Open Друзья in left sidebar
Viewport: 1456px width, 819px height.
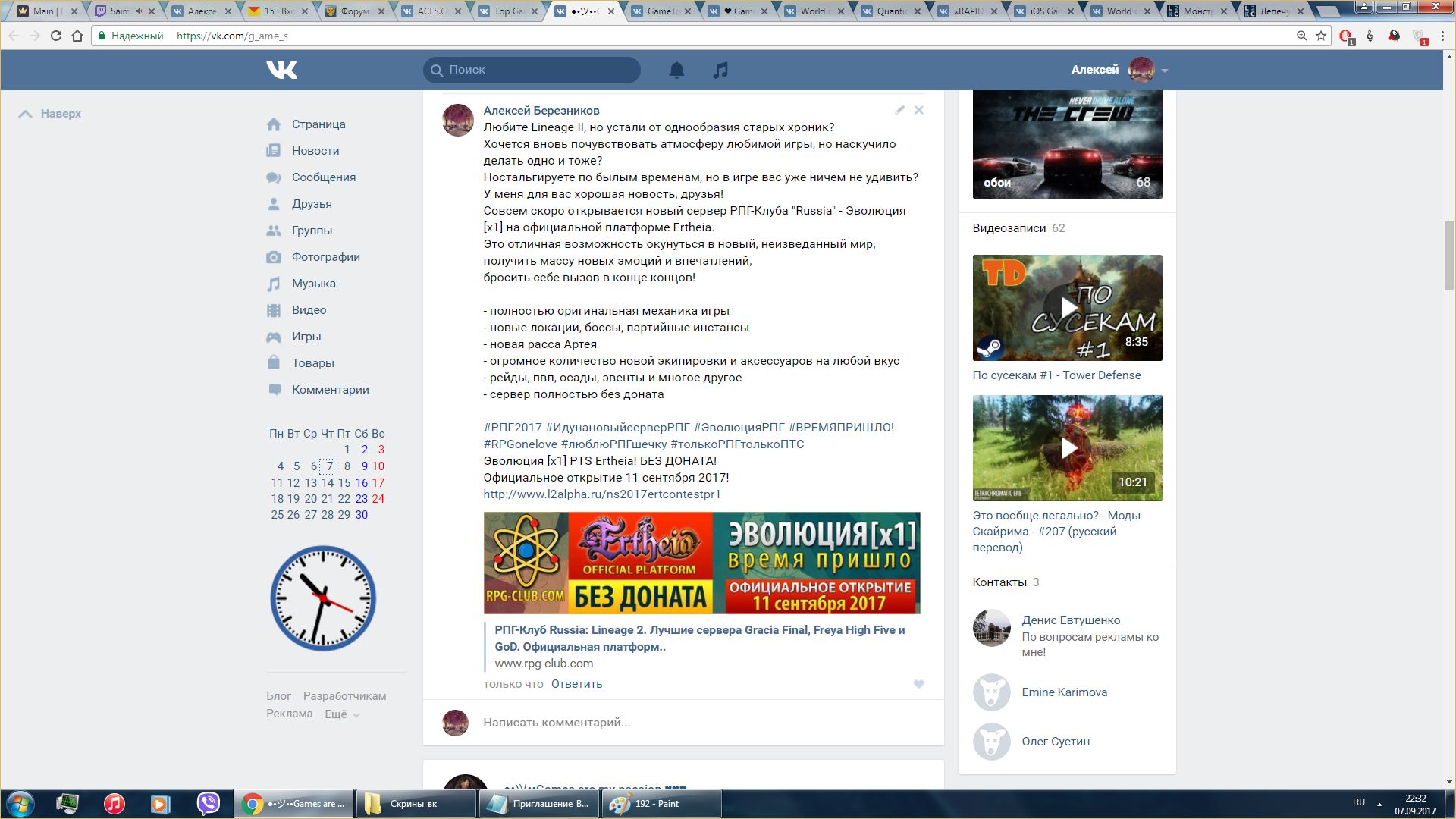(x=312, y=204)
